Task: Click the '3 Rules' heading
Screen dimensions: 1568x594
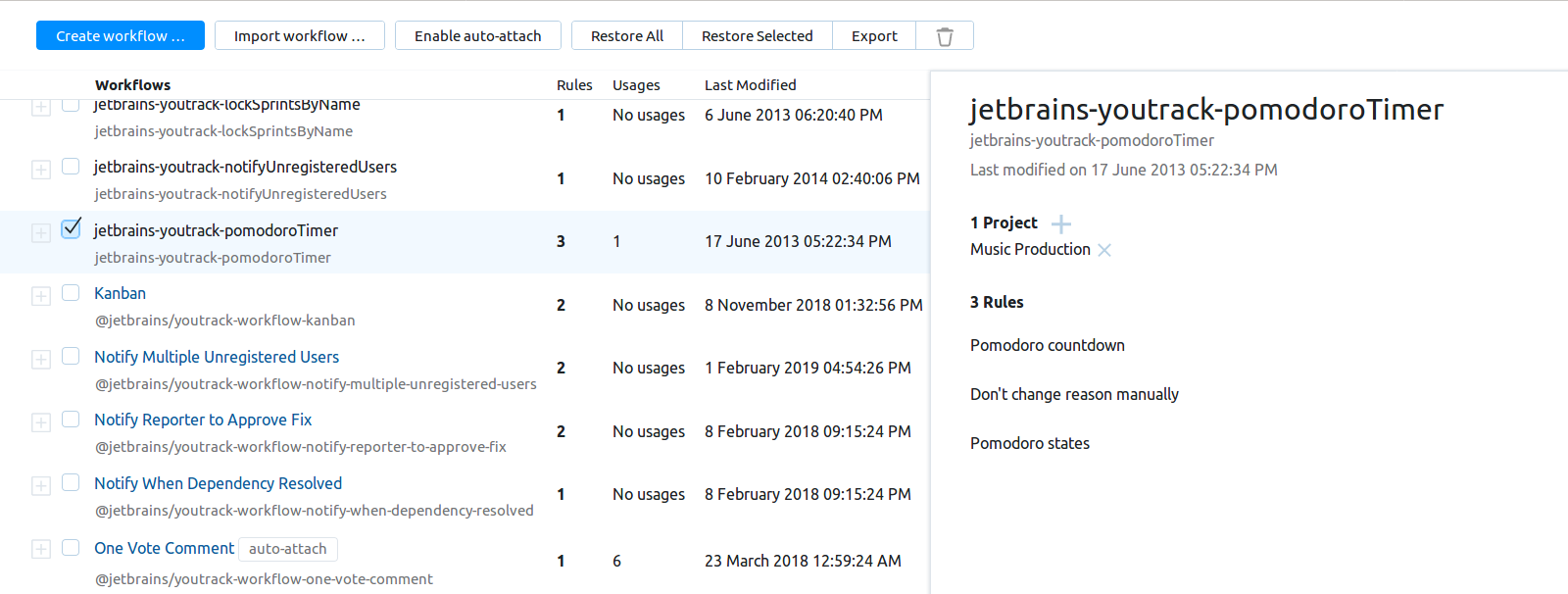Action: [997, 302]
